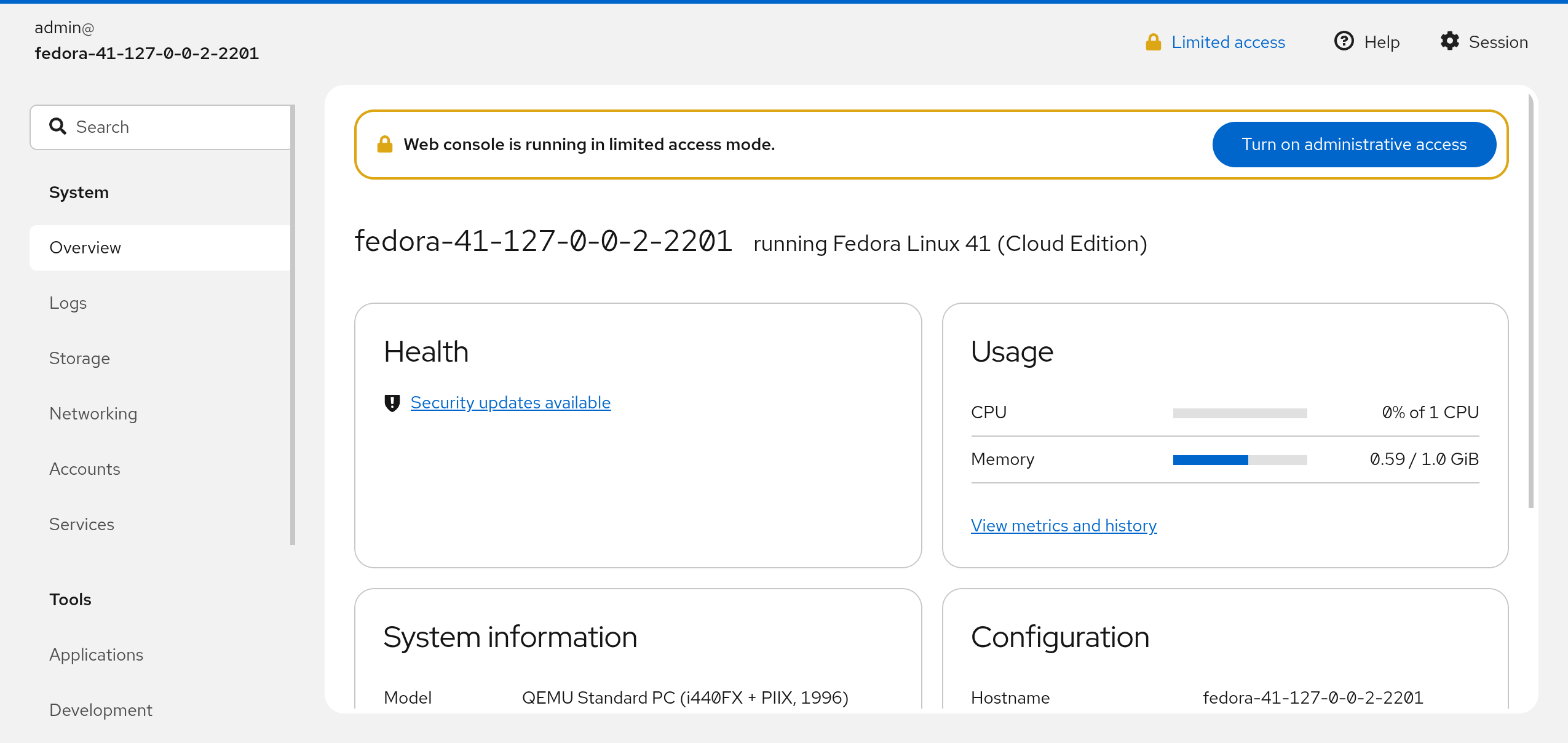The height and width of the screenshot is (743, 1568).
Task: Click the Memory usage progress bar
Action: click(1239, 459)
